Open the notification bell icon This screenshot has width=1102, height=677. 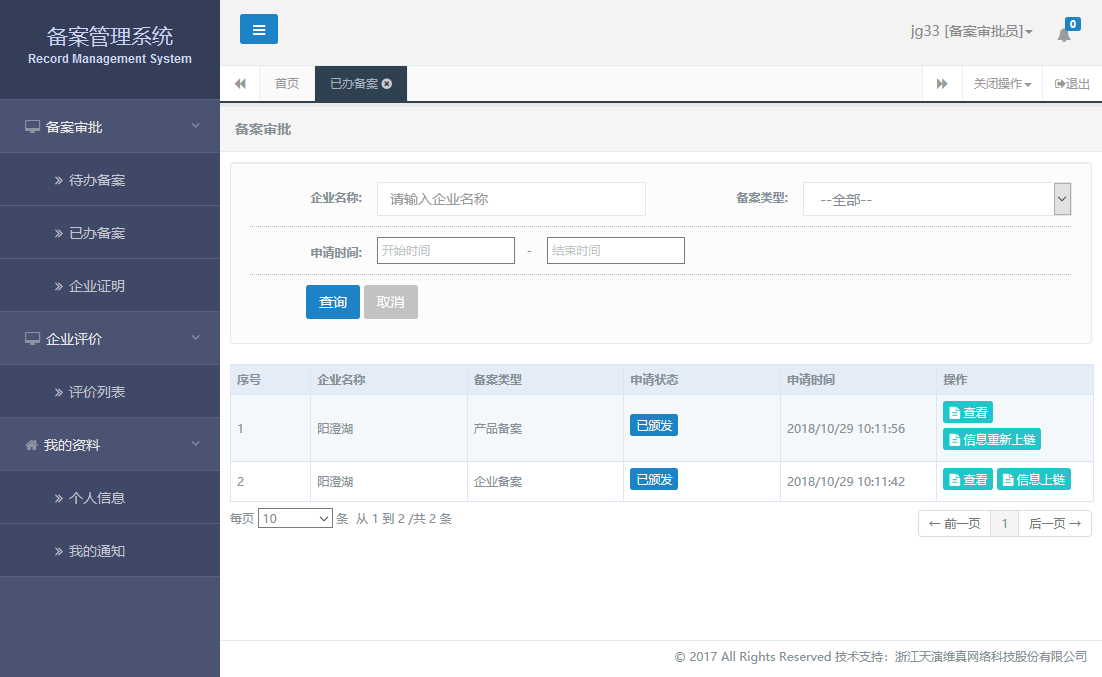(1063, 34)
